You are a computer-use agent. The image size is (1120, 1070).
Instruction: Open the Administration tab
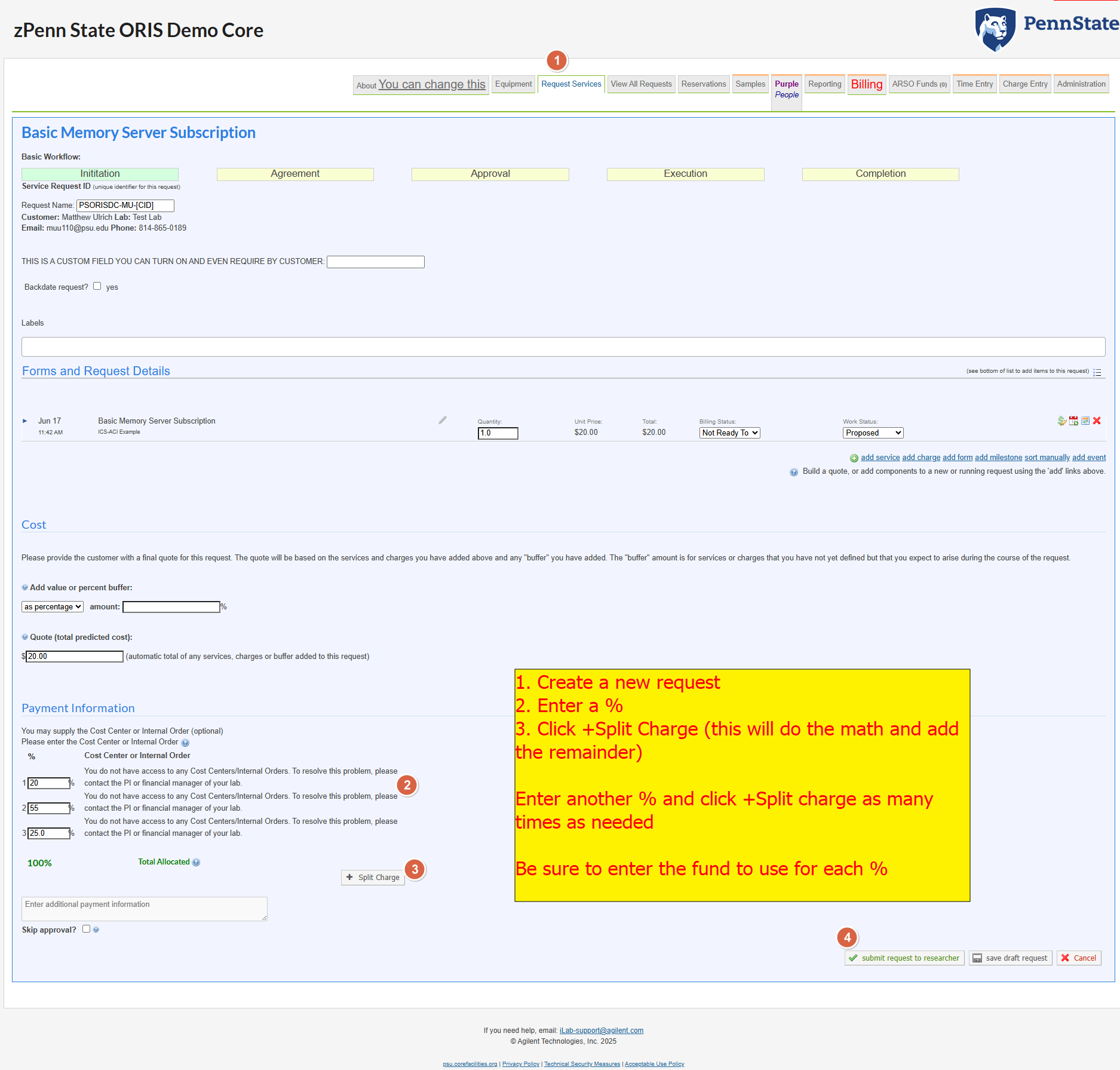pyautogui.click(x=1081, y=84)
